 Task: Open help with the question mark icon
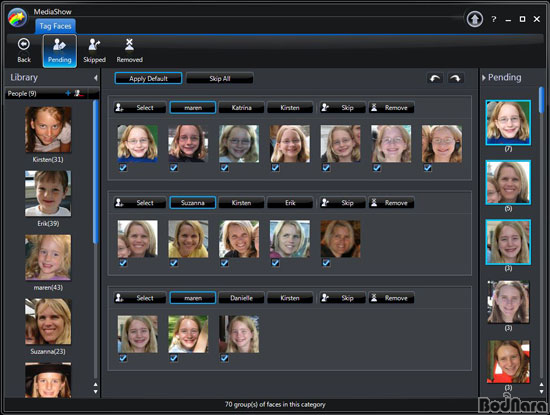click(494, 19)
